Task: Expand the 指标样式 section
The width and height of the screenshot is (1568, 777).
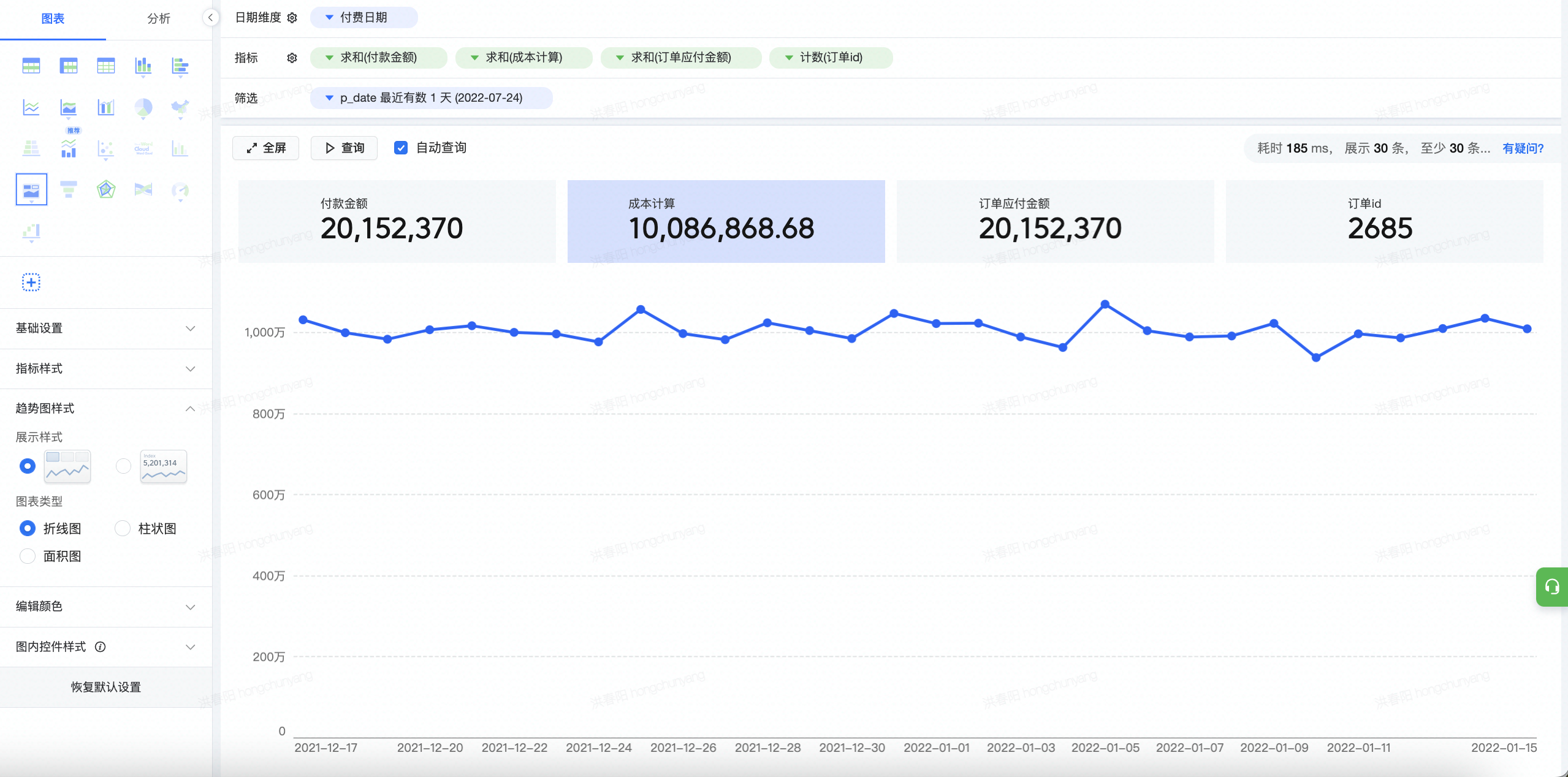Action: click(x=106, y=369)
